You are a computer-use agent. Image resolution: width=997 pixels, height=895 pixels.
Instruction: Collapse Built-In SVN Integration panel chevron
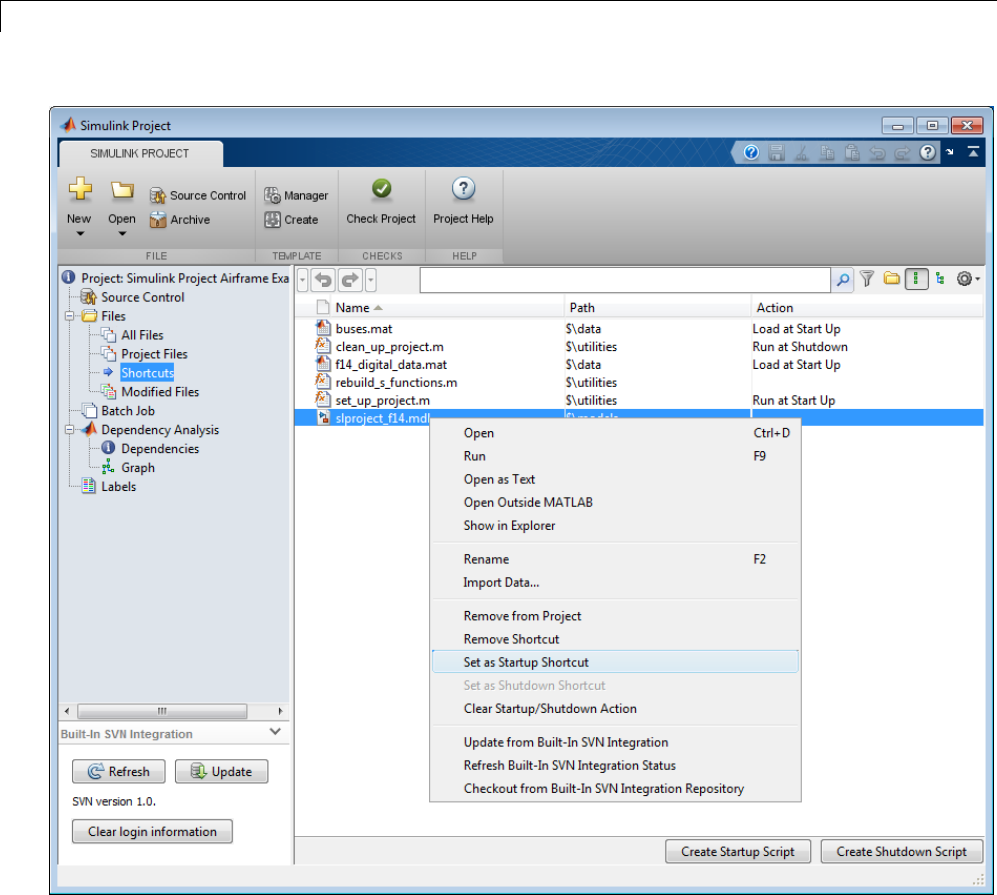click(275, 732)
